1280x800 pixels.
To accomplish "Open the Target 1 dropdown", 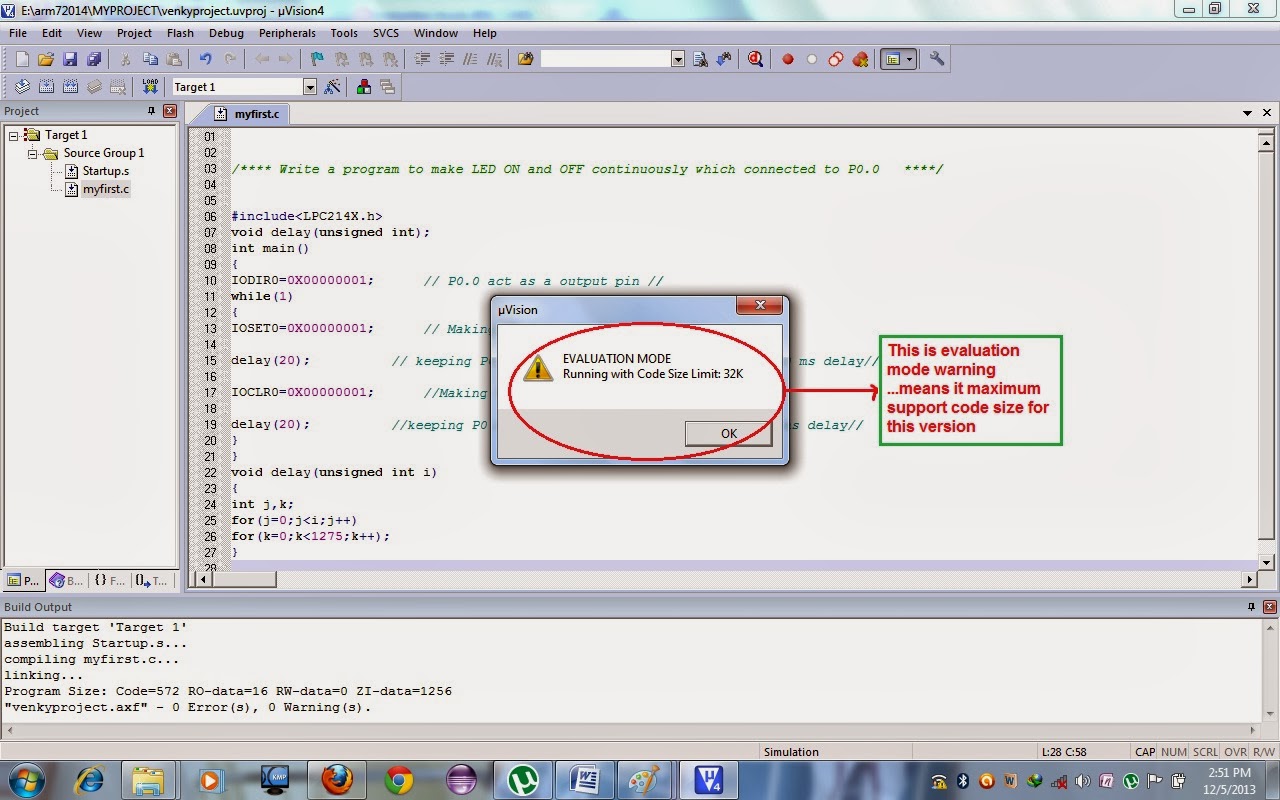I will pyautogui.click(x=310, y=87).
